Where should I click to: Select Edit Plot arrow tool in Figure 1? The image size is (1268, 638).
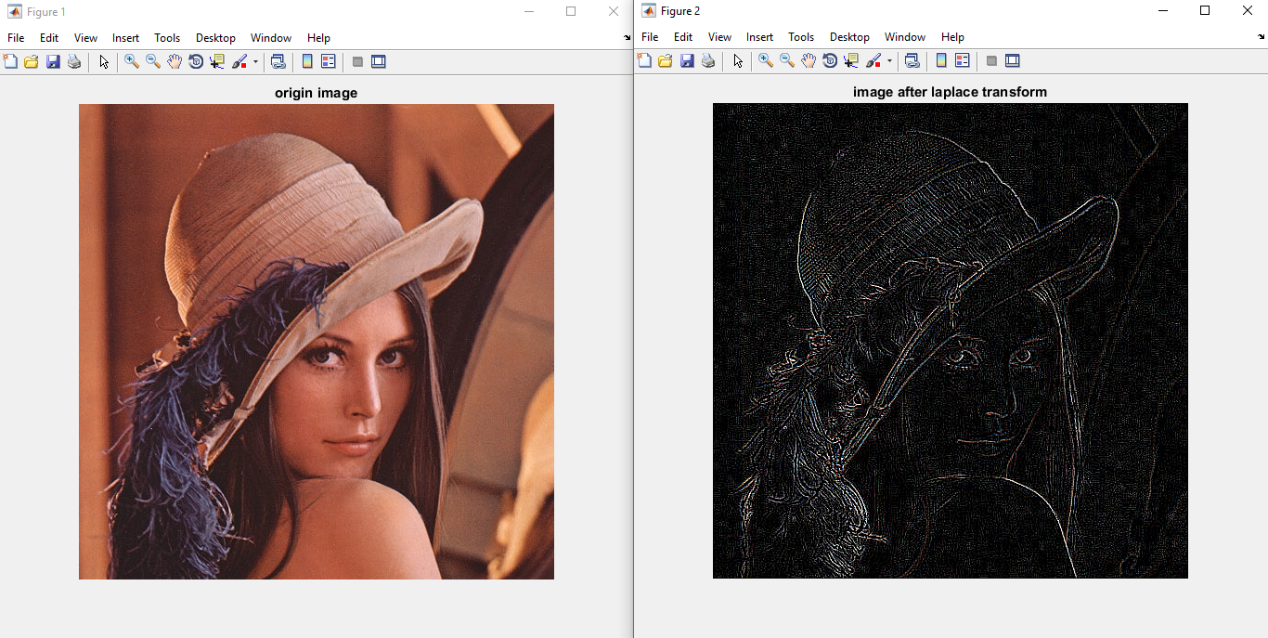tap(104, 62)
